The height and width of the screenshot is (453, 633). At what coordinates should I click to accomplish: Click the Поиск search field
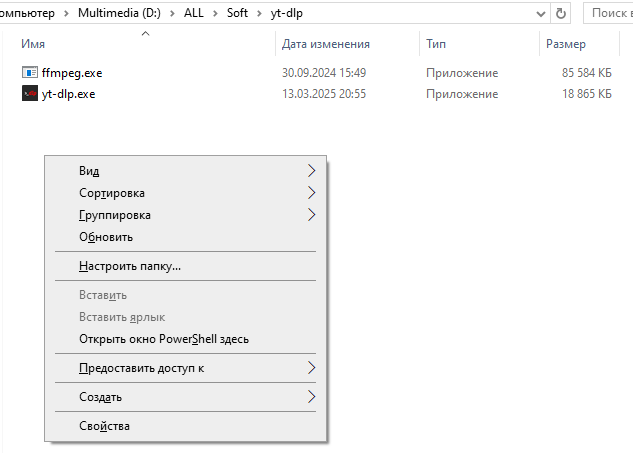click(x=609, y=13)
